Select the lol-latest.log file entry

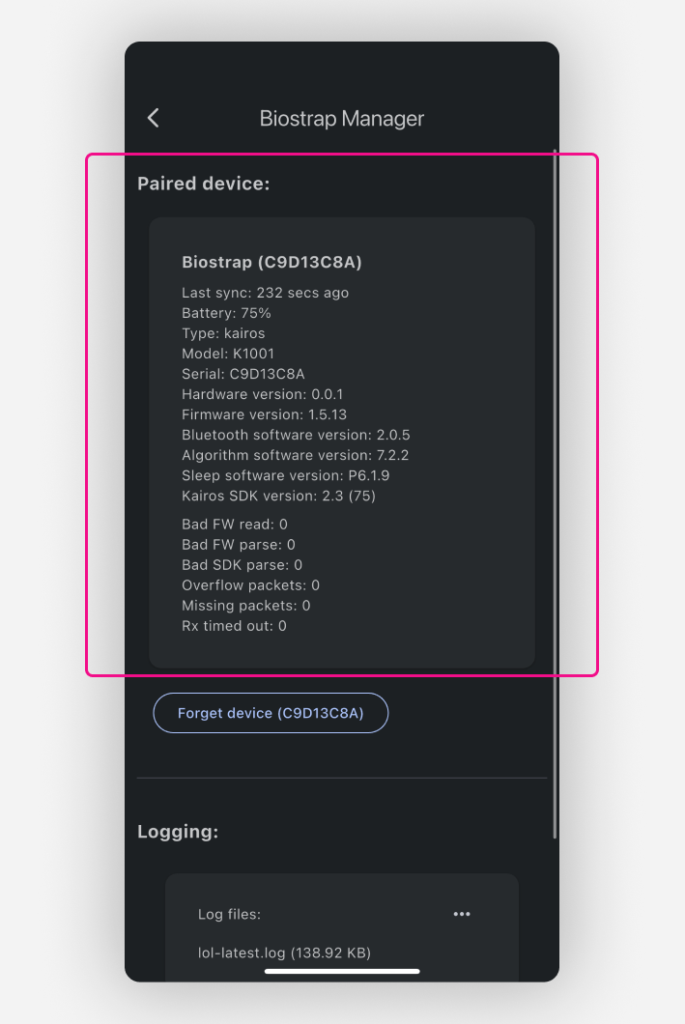tap(284, 952)
